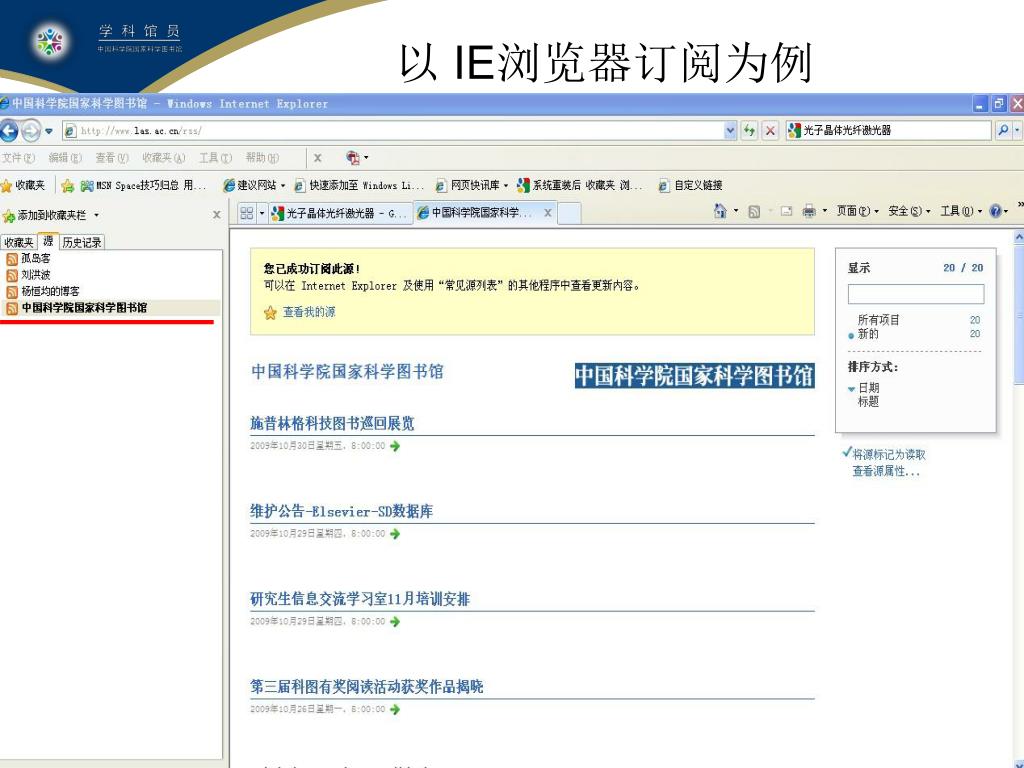This screenshot has width=1024, height=768.
Task: Open the 中国科学院国家科学图书馆 feed title link
Action: pyautogui.click(x=347, y=372)
